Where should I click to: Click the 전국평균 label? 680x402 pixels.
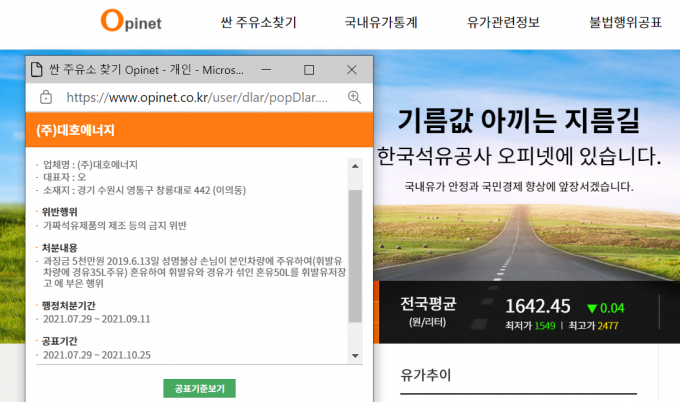tap(428, 304)
